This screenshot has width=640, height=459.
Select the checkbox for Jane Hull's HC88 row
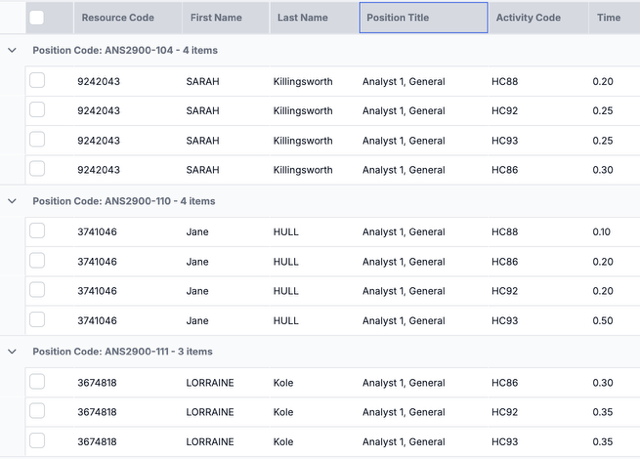pos(37,231)
